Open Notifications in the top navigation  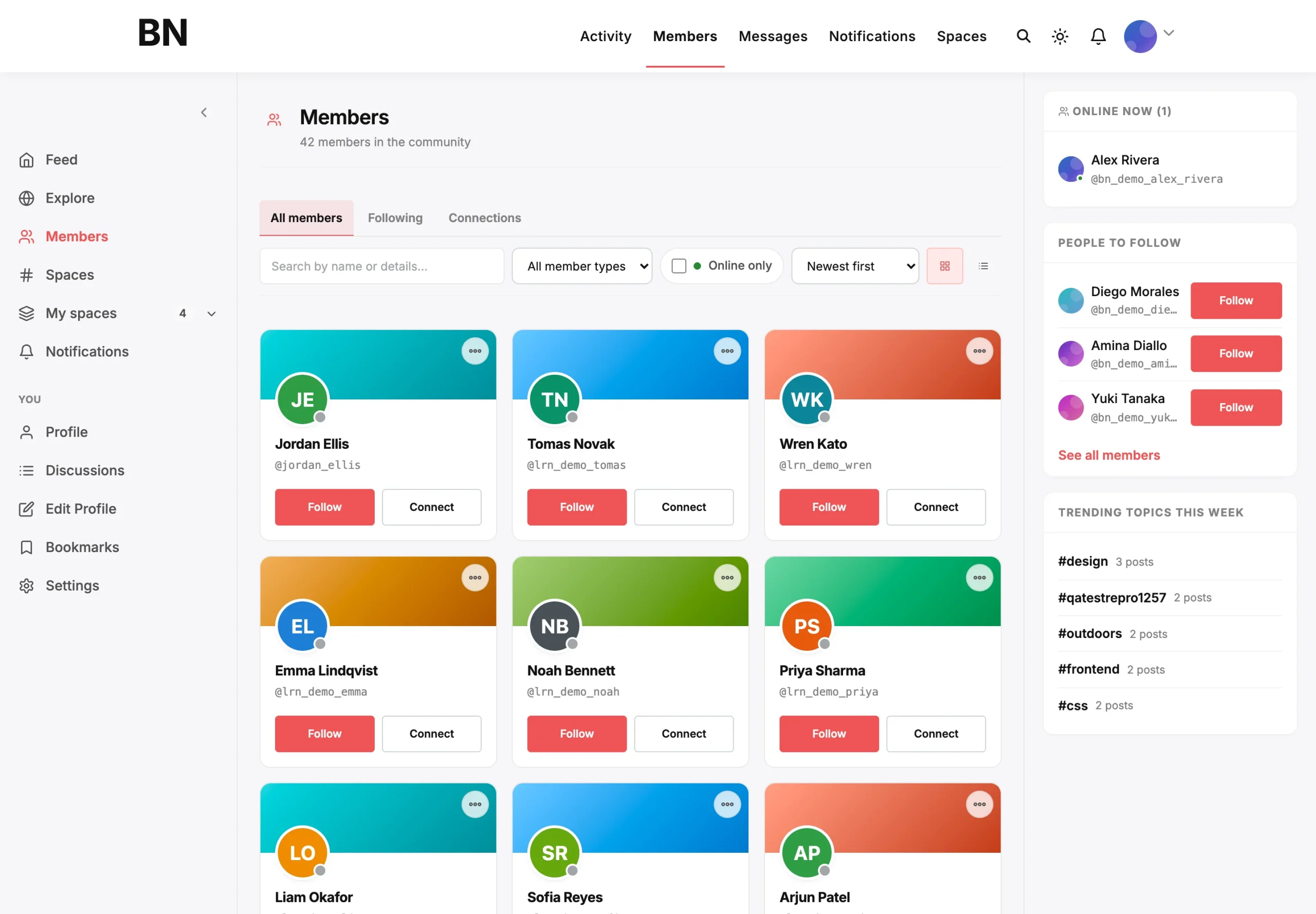[x=872, y=36]
